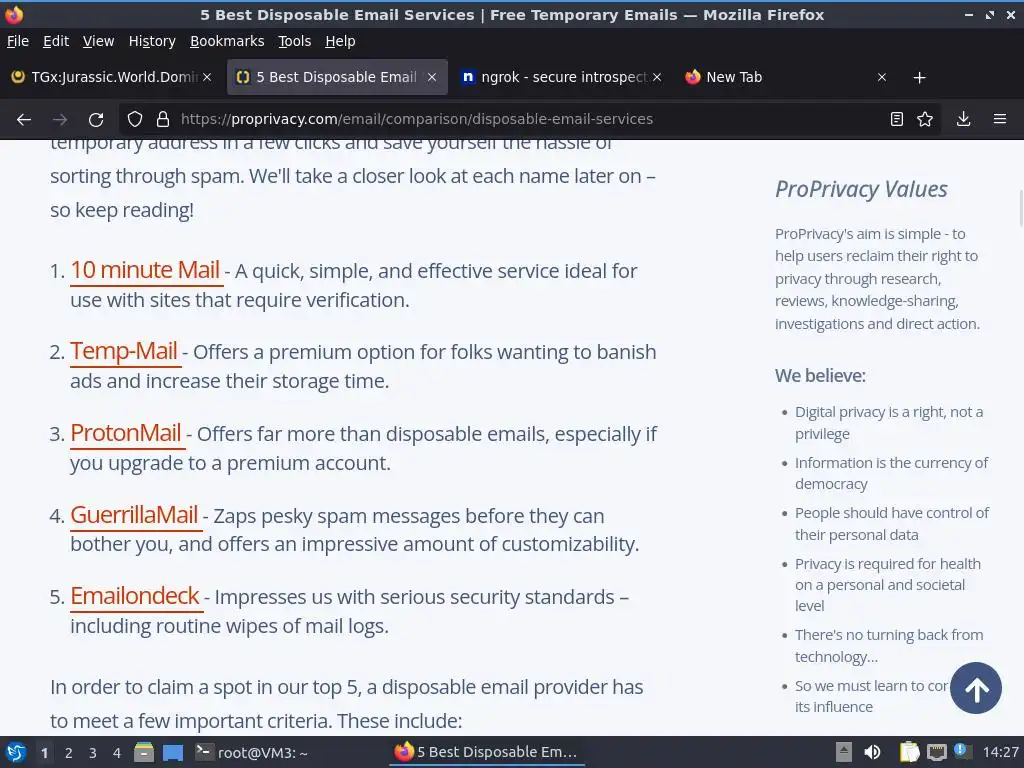
Task: Open the Emailondeck link
Action: point(135,596)
